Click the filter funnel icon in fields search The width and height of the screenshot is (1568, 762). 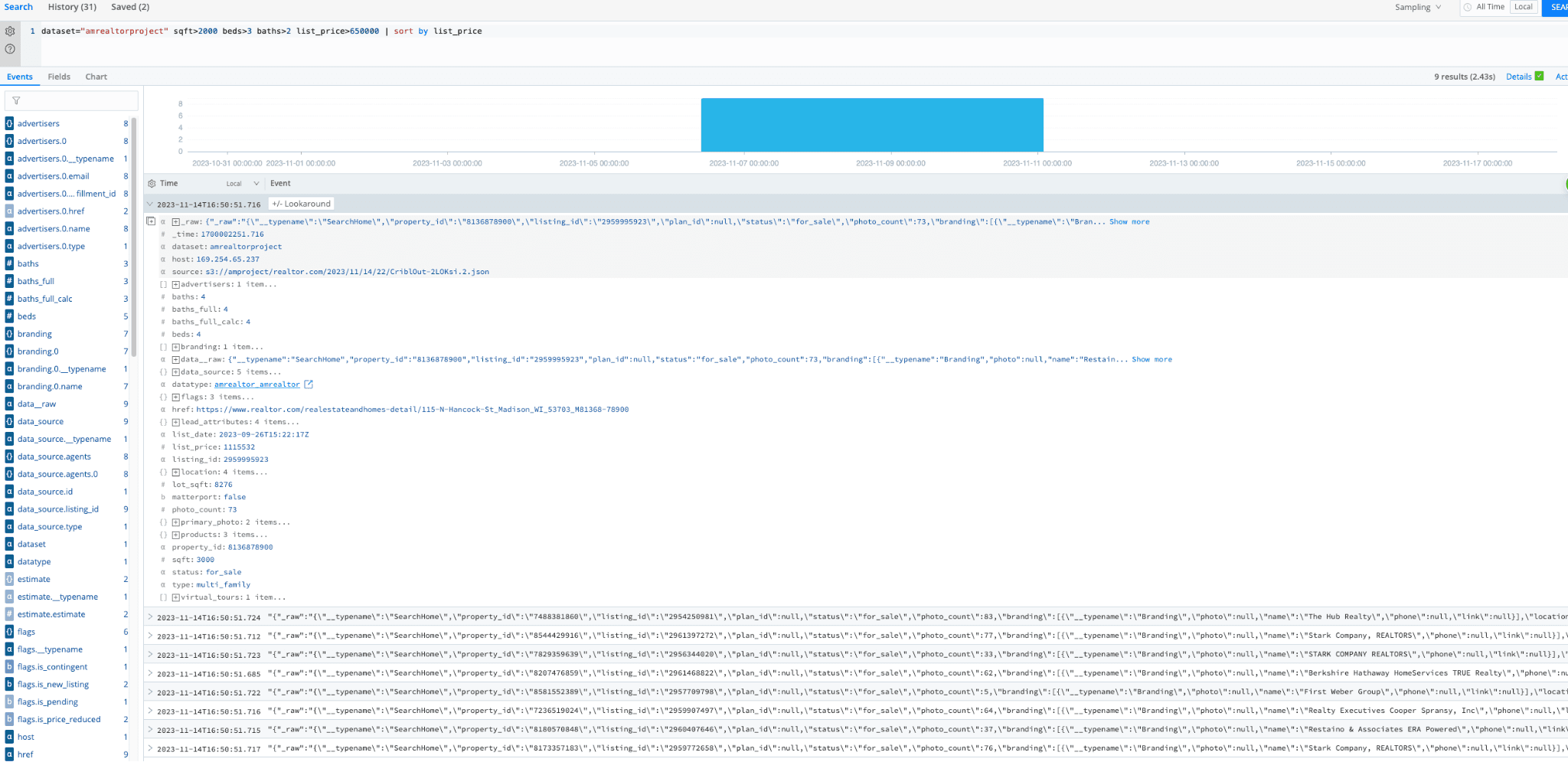click(16, 100)
